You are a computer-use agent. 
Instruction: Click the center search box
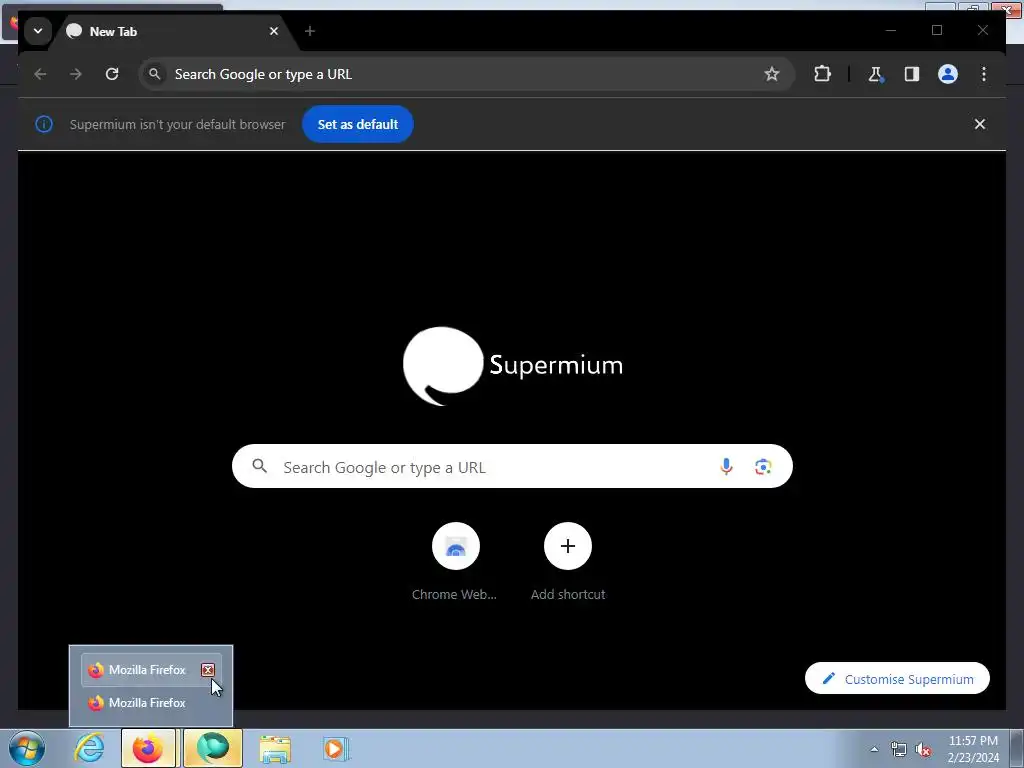(512, 466)
